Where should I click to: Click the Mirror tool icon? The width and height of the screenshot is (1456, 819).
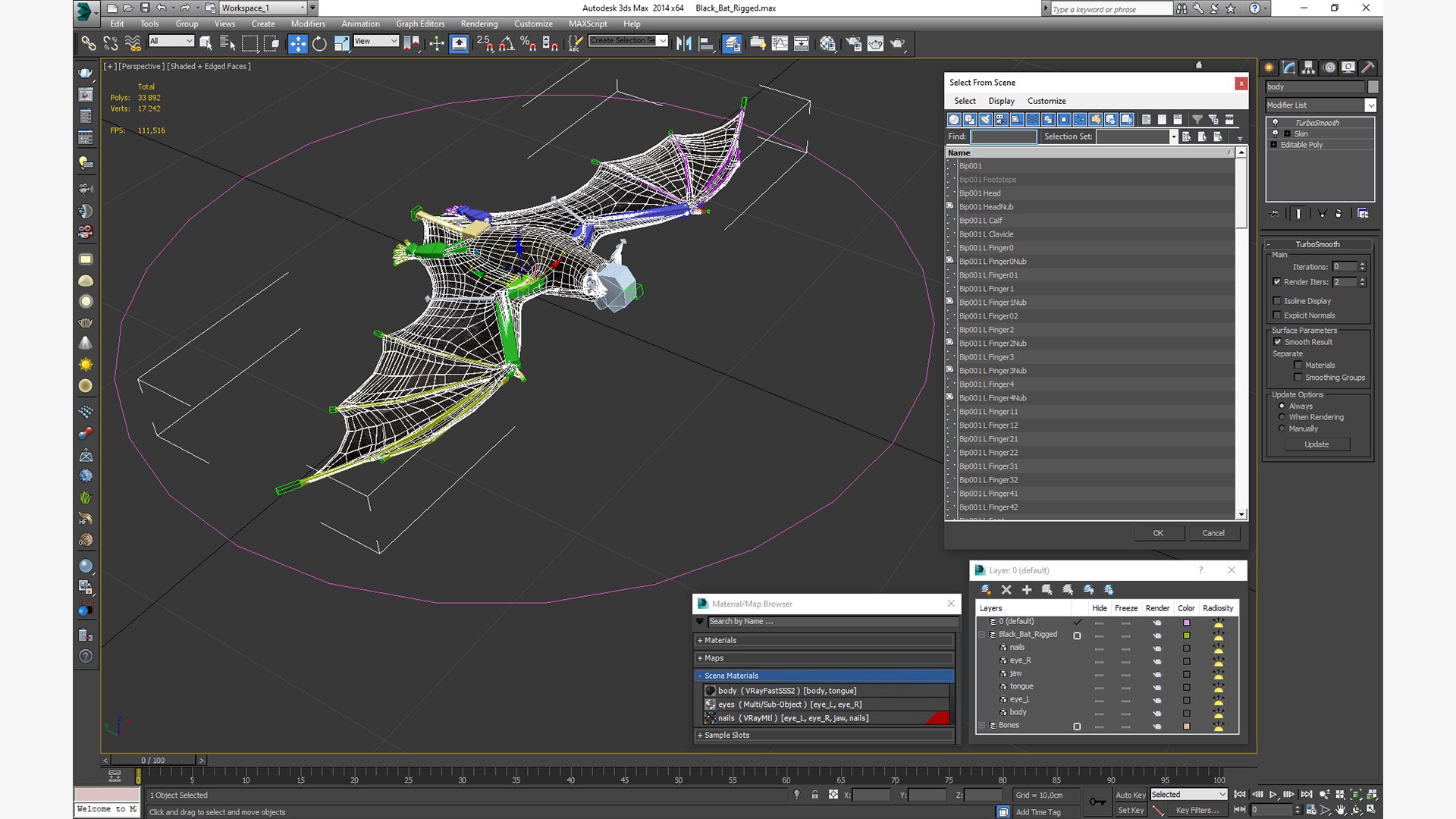point(683,44)
